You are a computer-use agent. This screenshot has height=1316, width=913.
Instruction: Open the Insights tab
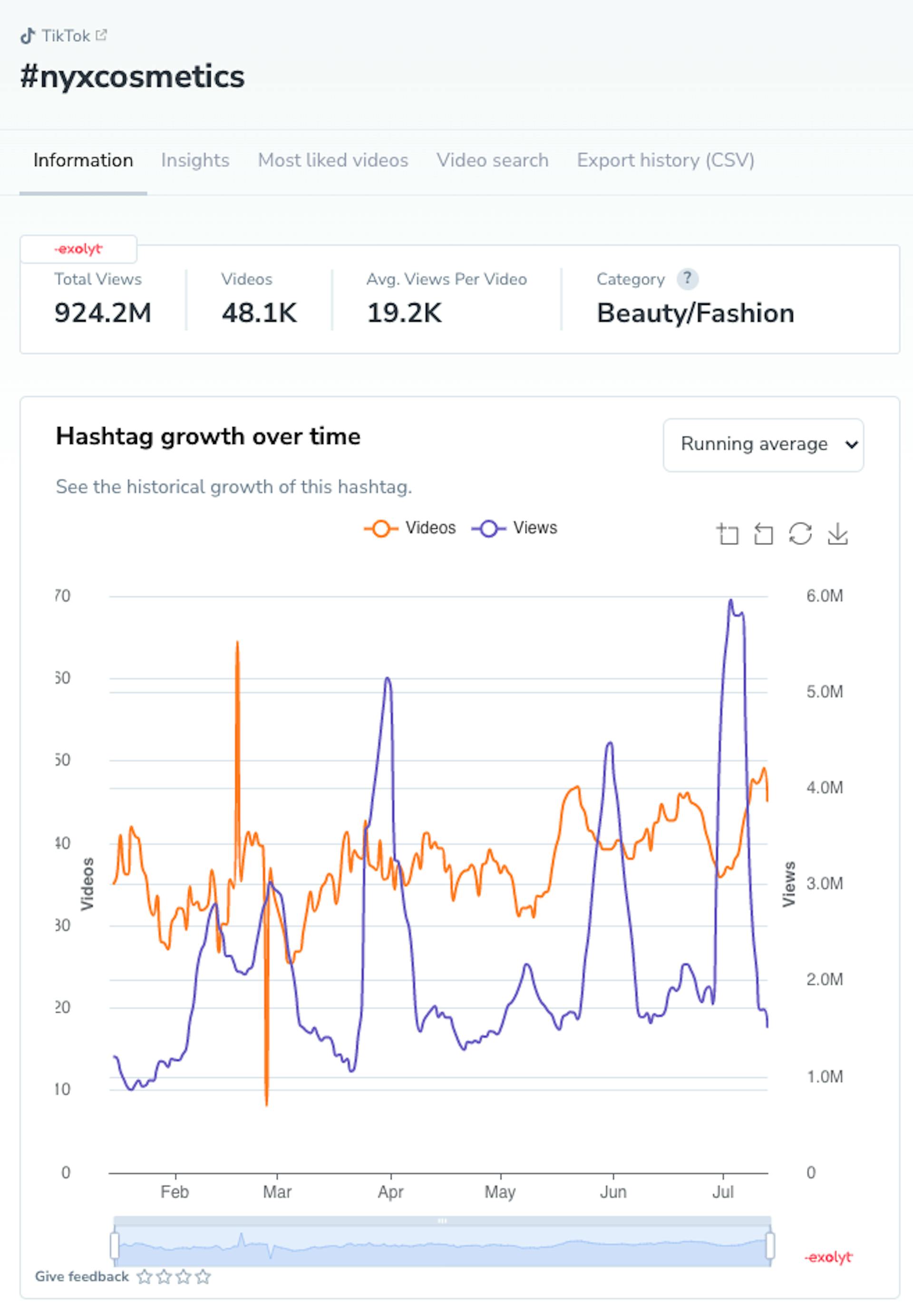coord(195,160)
